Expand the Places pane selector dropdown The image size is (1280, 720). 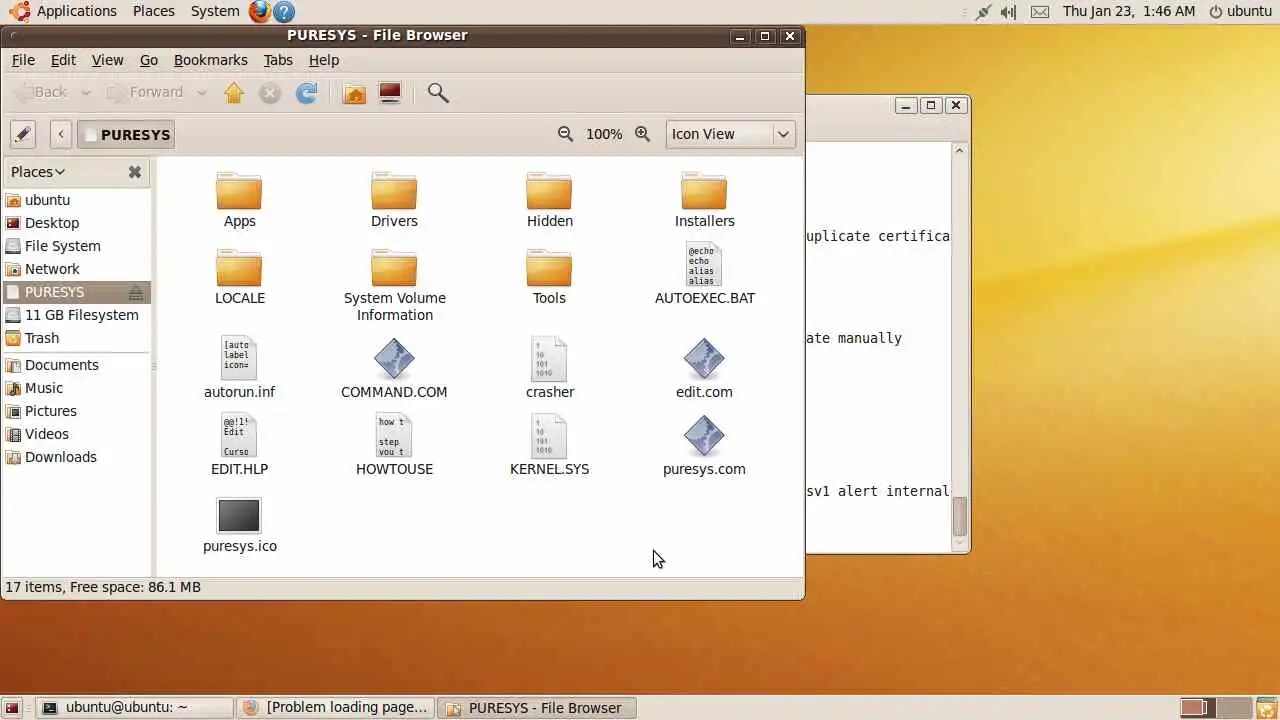point(38,172)
